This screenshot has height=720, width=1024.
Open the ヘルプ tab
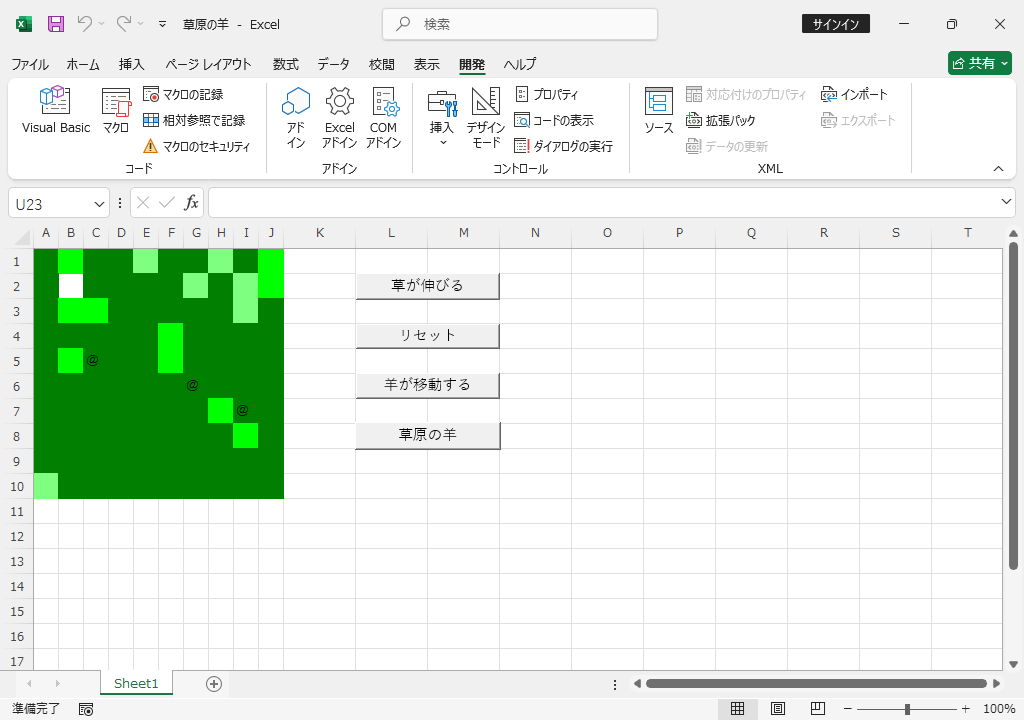tap(520, 64)
